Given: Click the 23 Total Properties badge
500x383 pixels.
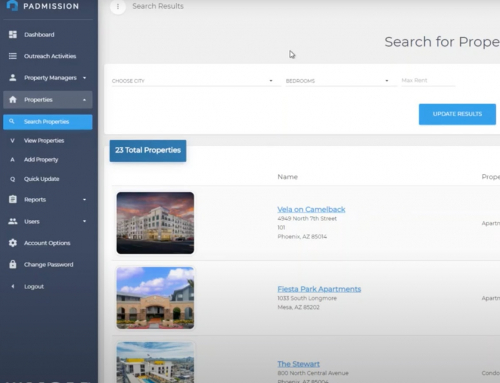Looking at the screenshot, I should tap(148, 151).
